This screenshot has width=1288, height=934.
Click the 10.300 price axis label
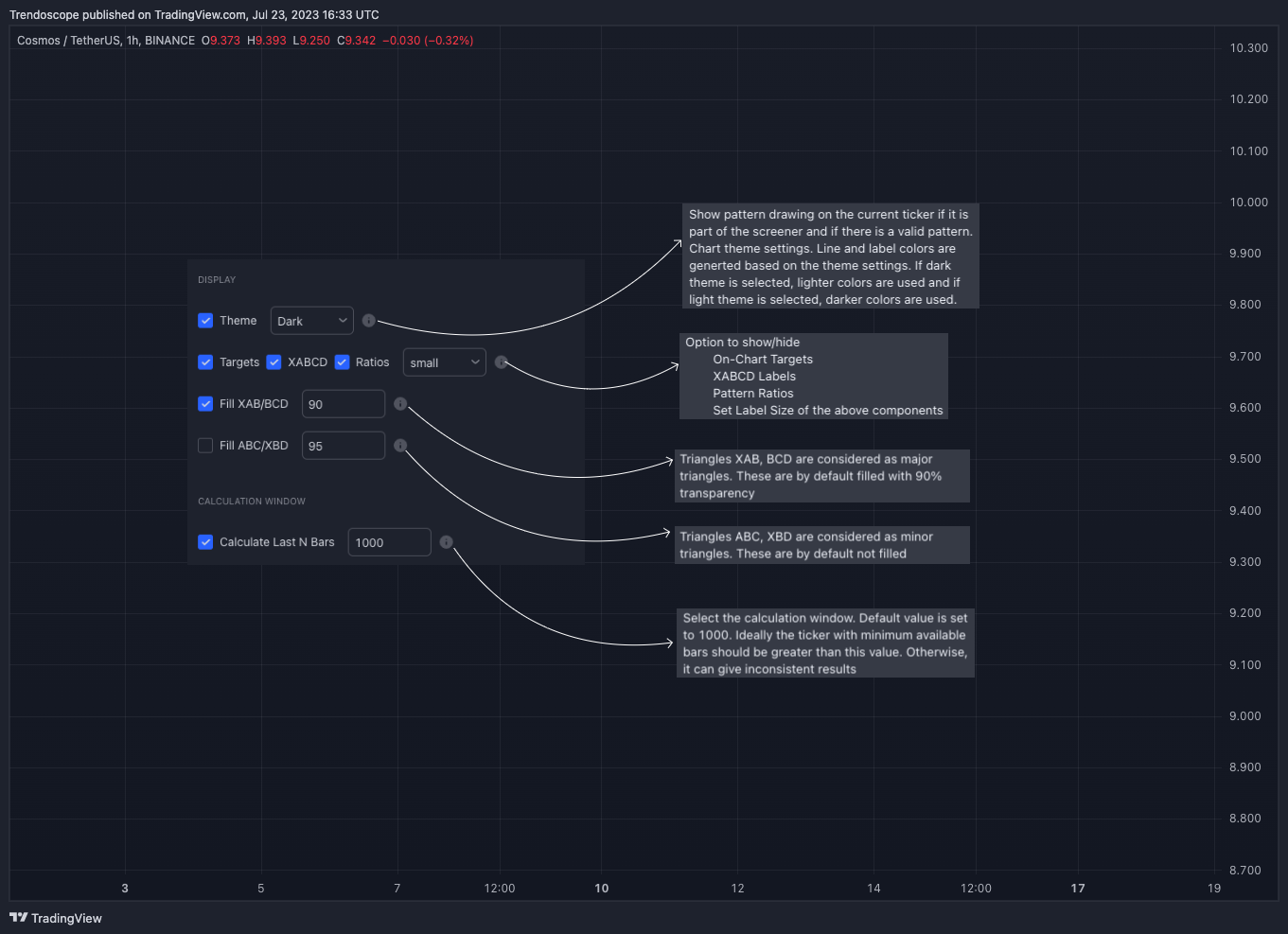(1248, 48)
